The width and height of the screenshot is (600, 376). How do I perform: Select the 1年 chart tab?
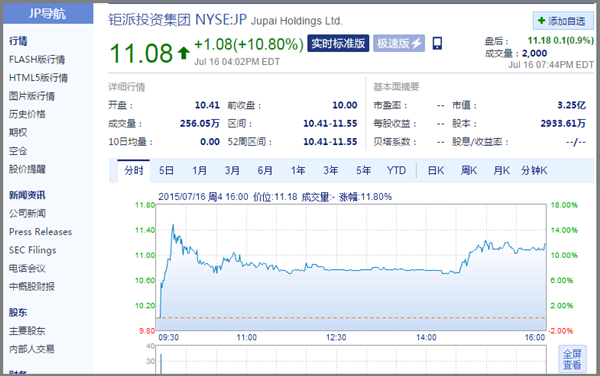[x=298, y=170]
